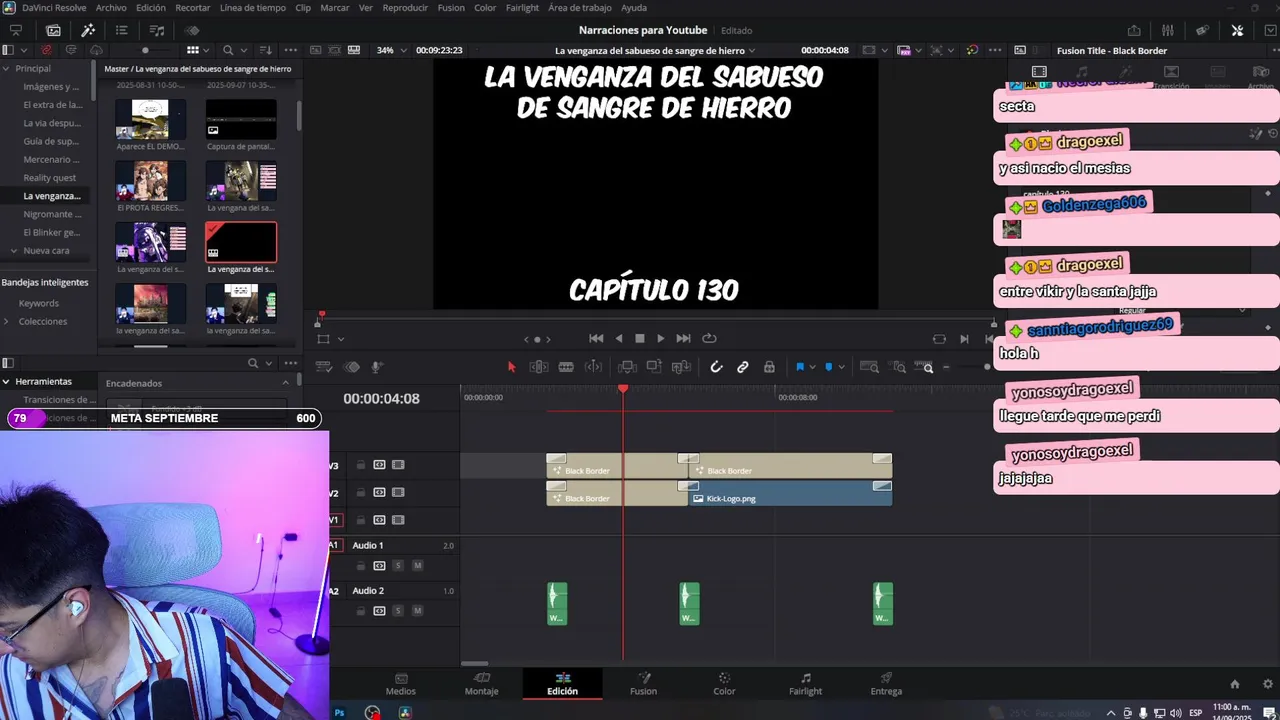Collapse the Principal bin tree
Viewport: 1280px width, 720px height.
[6, 69]
